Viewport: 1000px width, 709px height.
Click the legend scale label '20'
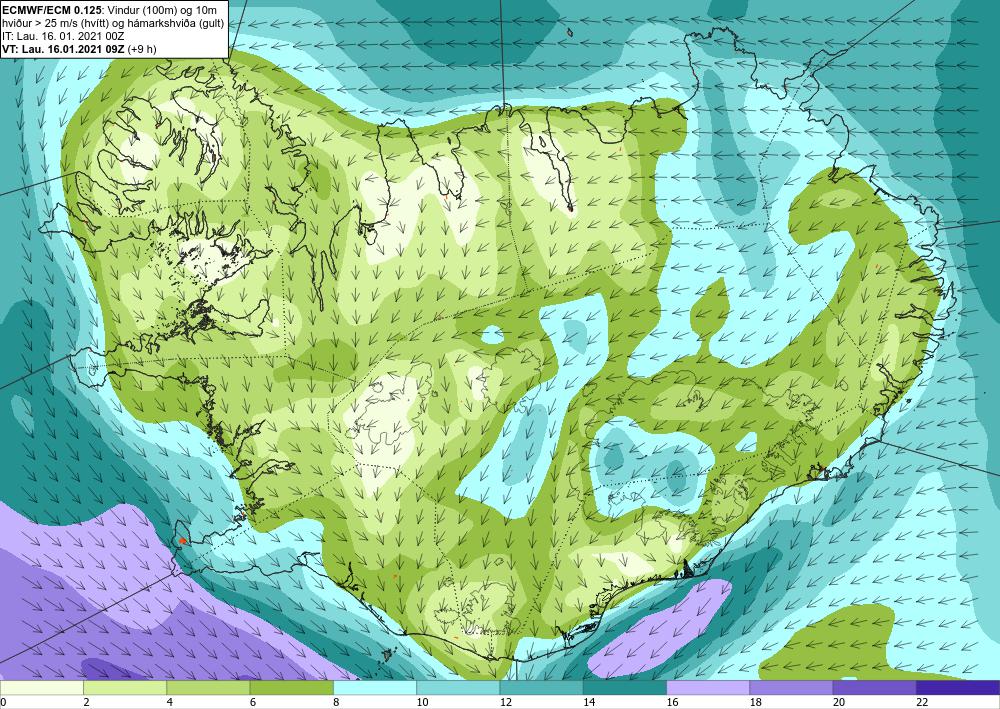click(839, 702)
